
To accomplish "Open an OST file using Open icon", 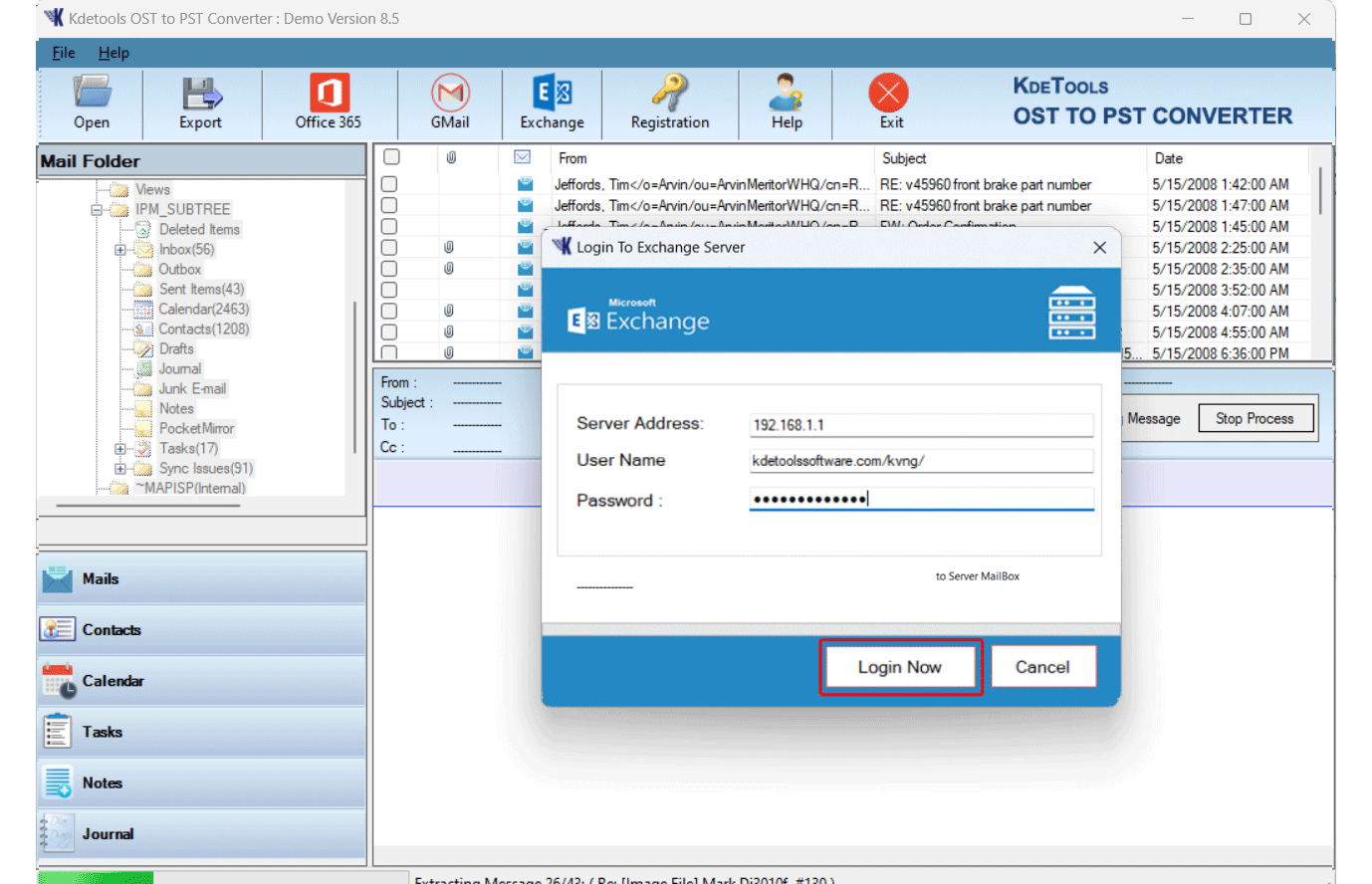I will [91, 103].
